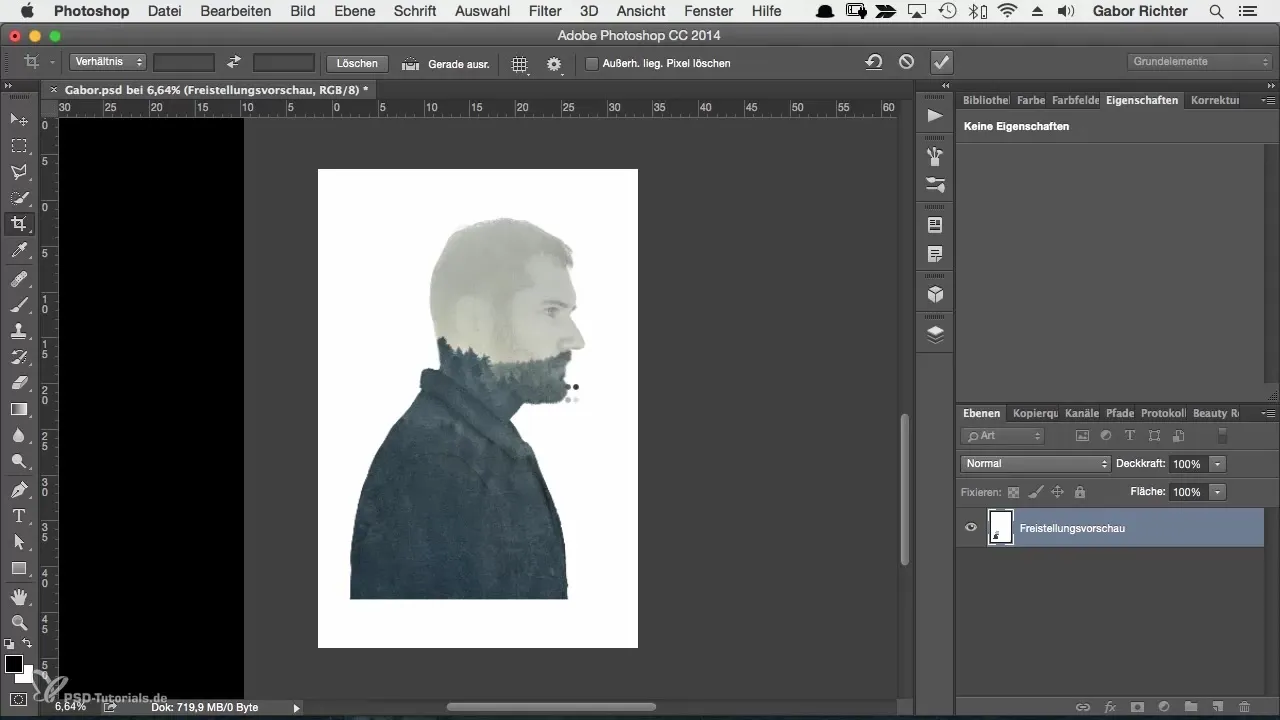This screenshot has height=720, width=1280.
Task: Select the Eraser tool
Action: (19, 383)
